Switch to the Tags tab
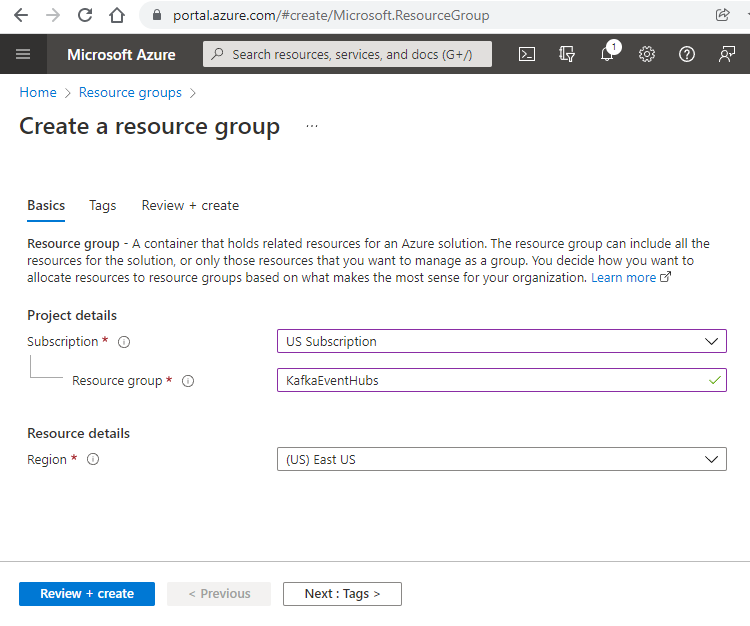750x626 pixels. (x=102, y=206)
